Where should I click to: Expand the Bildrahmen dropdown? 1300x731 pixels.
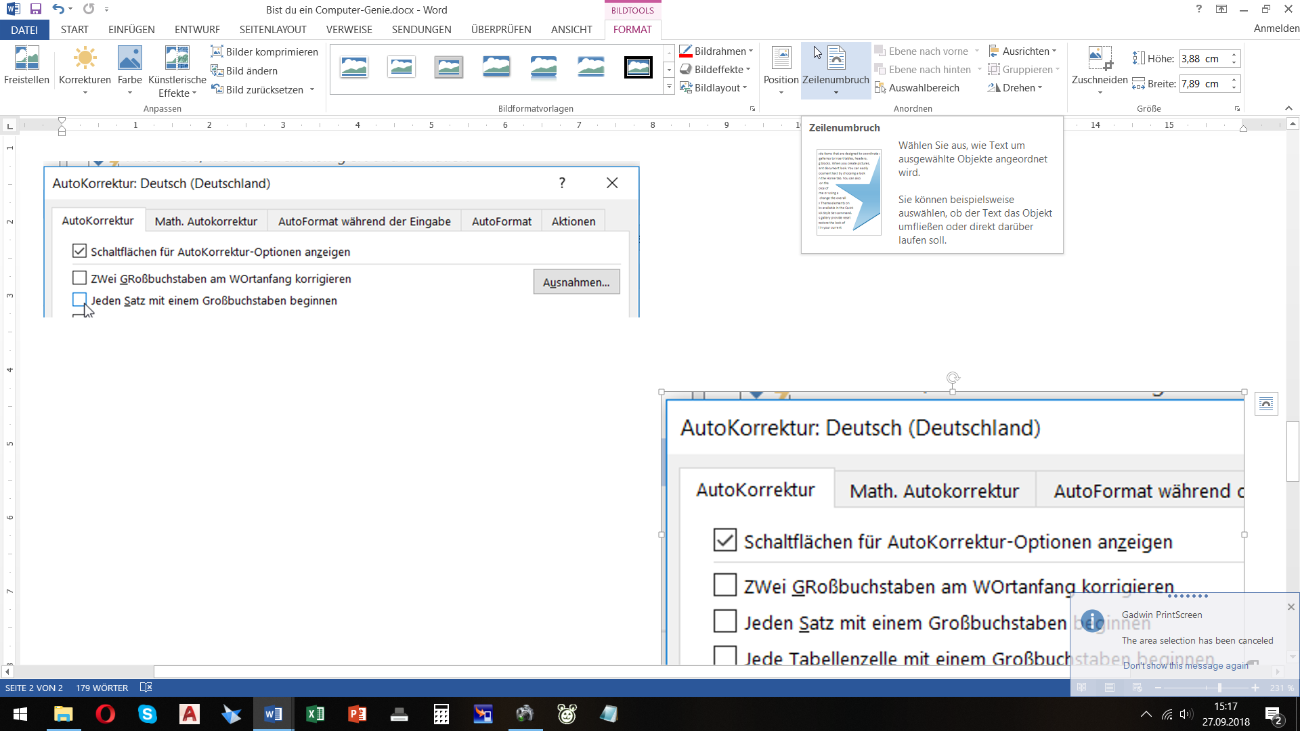pyautogui.click(x=717, y=51)
